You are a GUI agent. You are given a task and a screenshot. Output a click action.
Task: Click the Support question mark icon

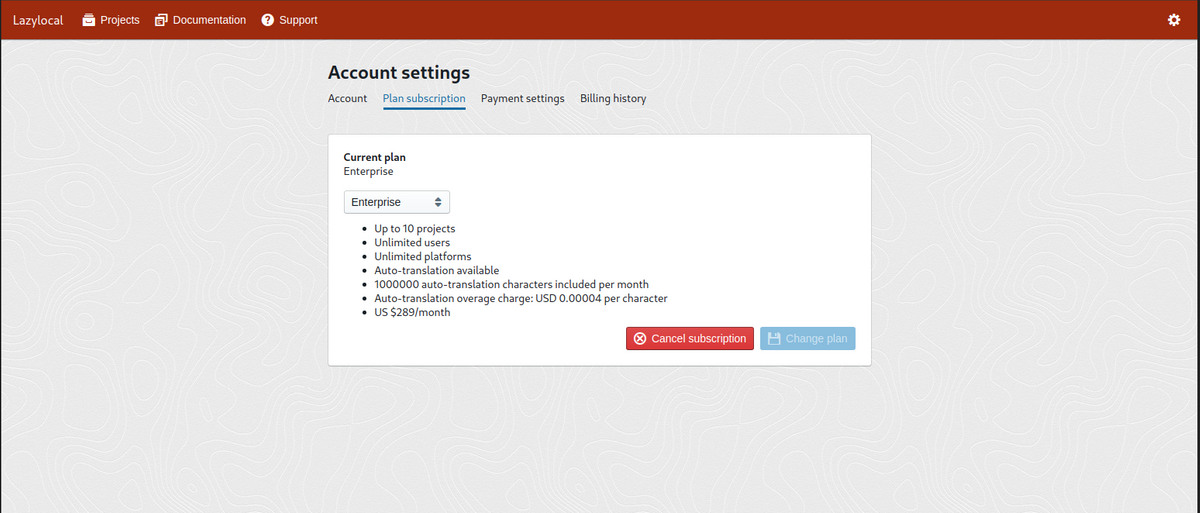pyautogui.click(x=268, y=20)
